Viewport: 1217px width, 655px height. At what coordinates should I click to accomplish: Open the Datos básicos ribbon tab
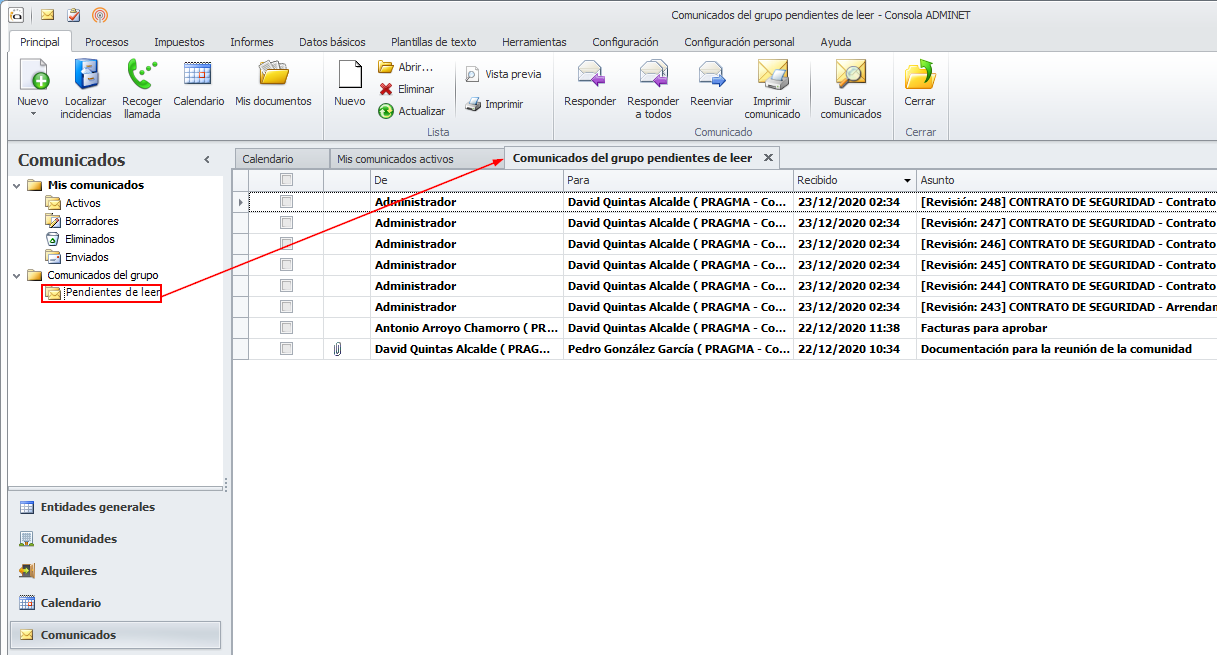(x=332, y=42)
